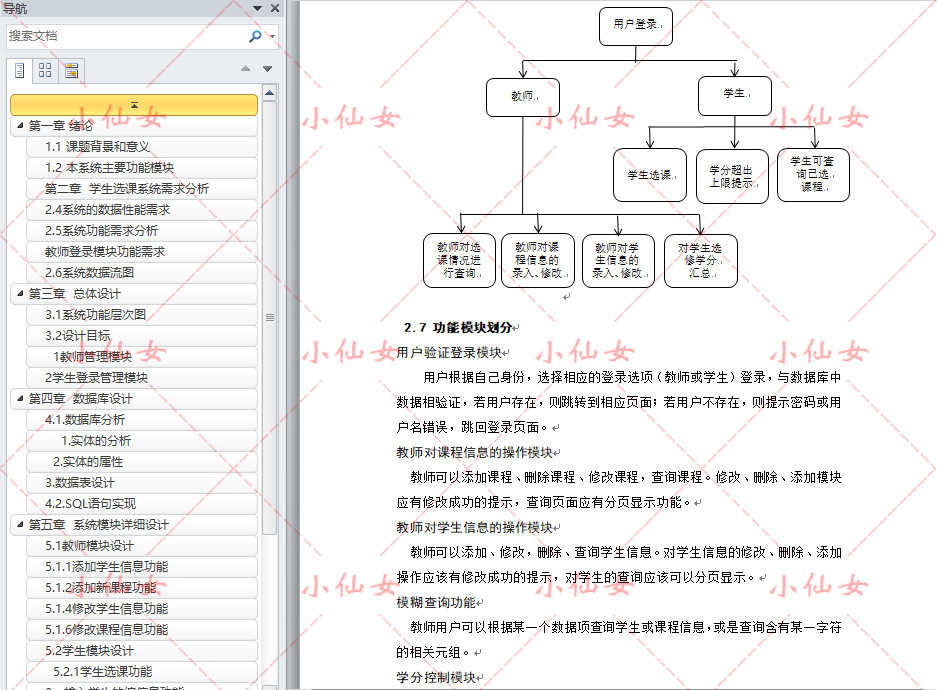Select heading 2.实体的属性
This screenshot has width=937, height=690.
click(x=142, y=462)
